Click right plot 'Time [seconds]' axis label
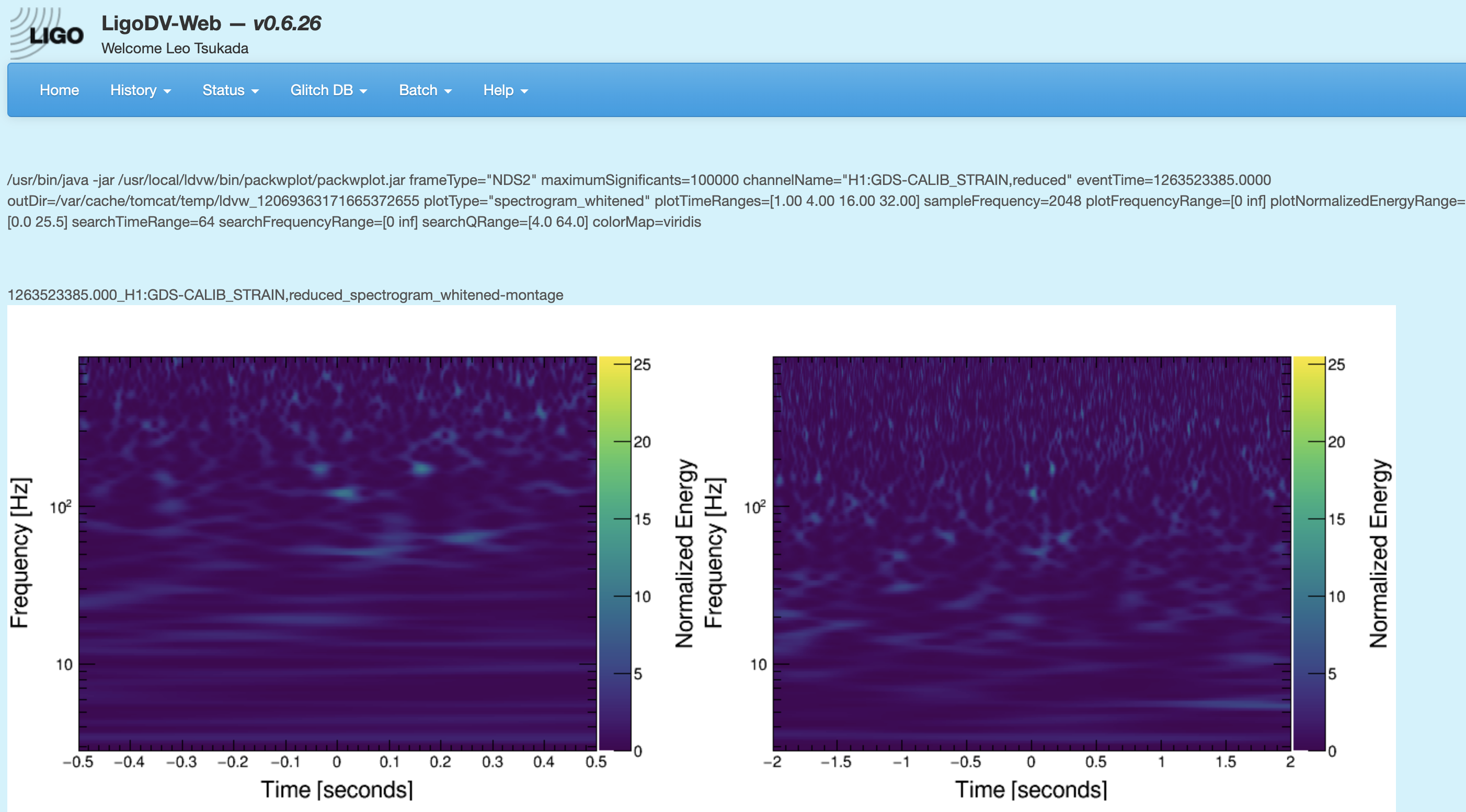Screen dimensions: 1466x812 (x=1030, y=790)
